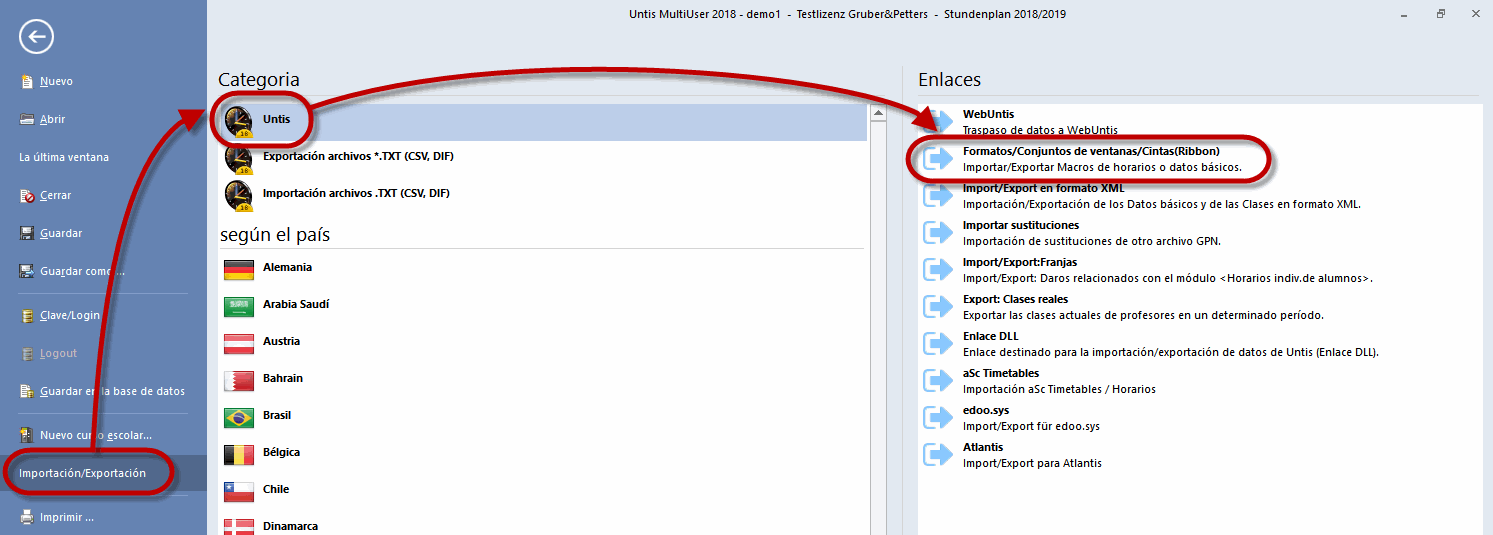Click the clock icon for Importación archivos

[x=239, y=196]
